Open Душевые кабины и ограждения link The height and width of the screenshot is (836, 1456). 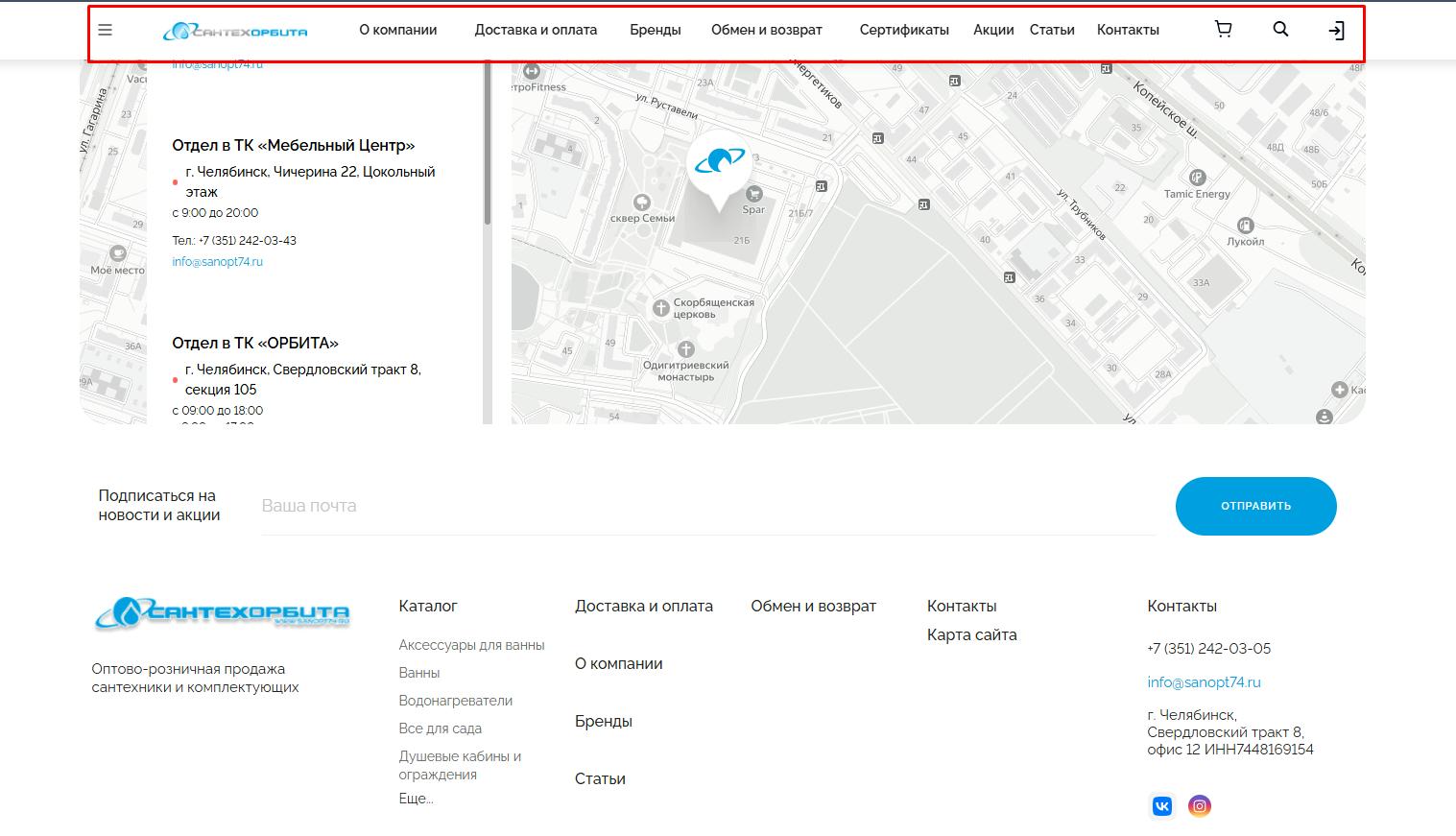click(x=460, y=765)
